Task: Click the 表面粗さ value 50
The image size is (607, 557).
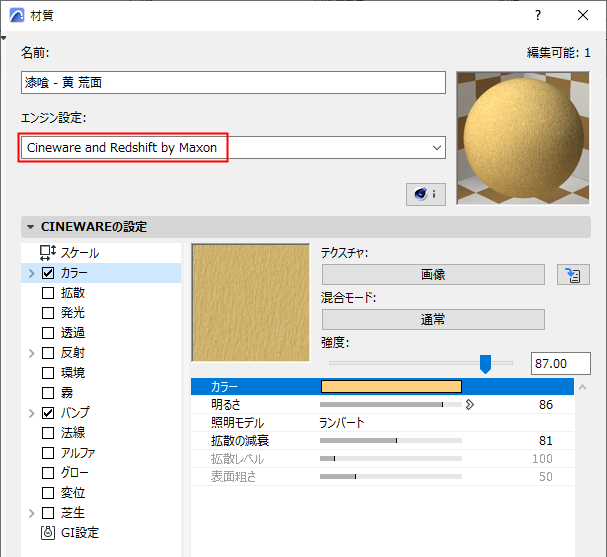Action: click(x=546, y=476)
